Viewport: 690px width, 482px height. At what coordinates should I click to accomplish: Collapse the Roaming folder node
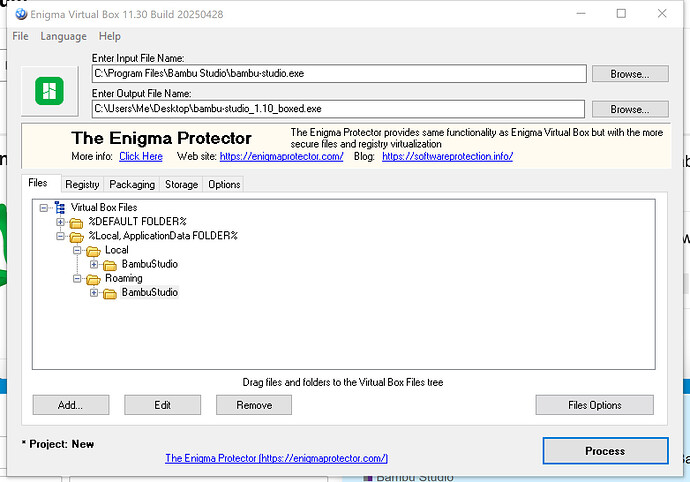click(77, 279)
